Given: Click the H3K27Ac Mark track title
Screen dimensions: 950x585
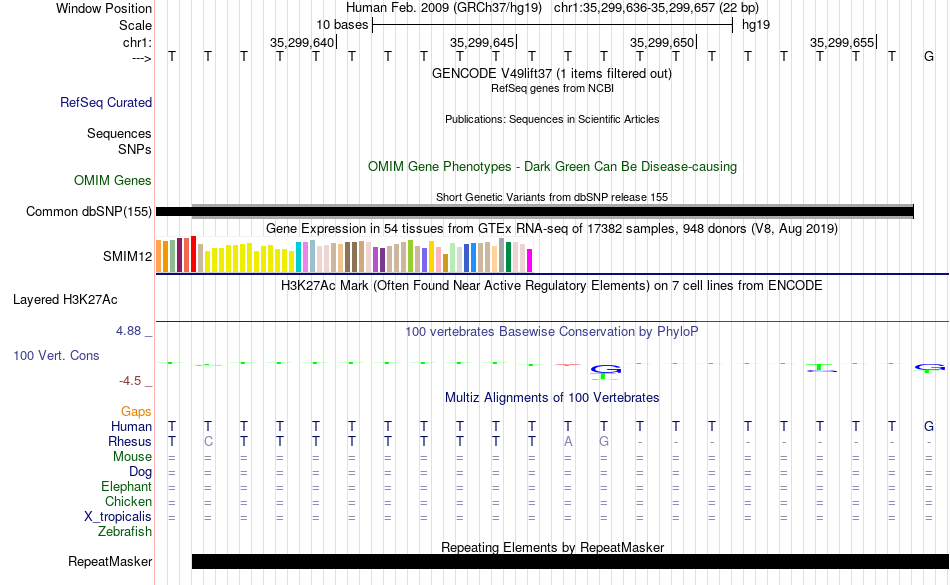Looking at the screenshot, I should [x=551, y=285].
